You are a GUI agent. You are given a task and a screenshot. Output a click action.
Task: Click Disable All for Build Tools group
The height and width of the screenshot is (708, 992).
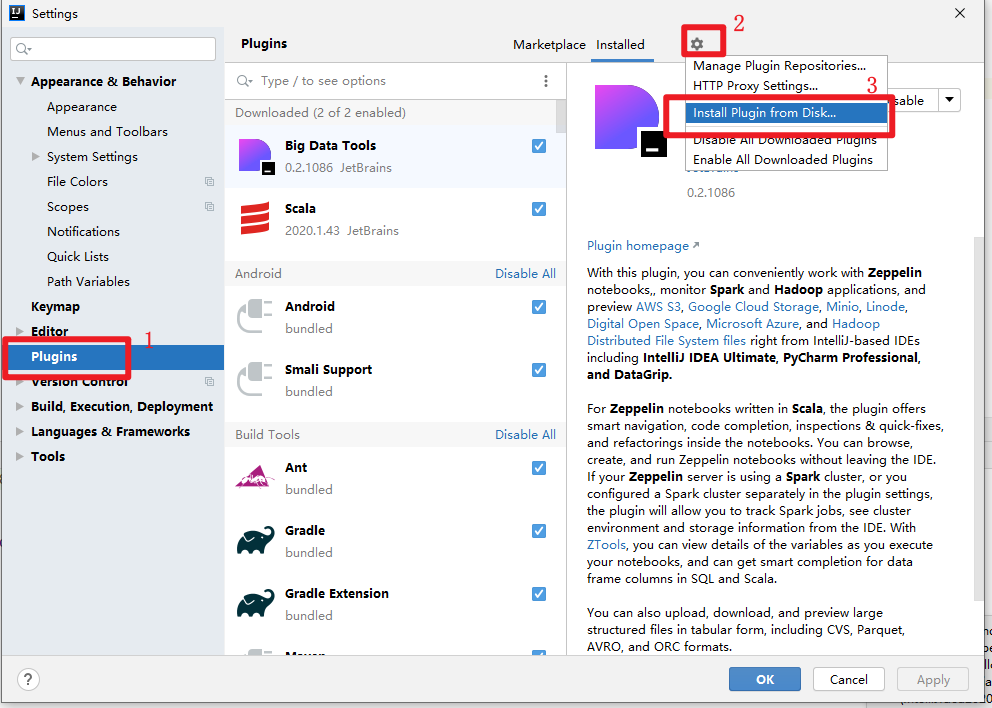point(525,435)
